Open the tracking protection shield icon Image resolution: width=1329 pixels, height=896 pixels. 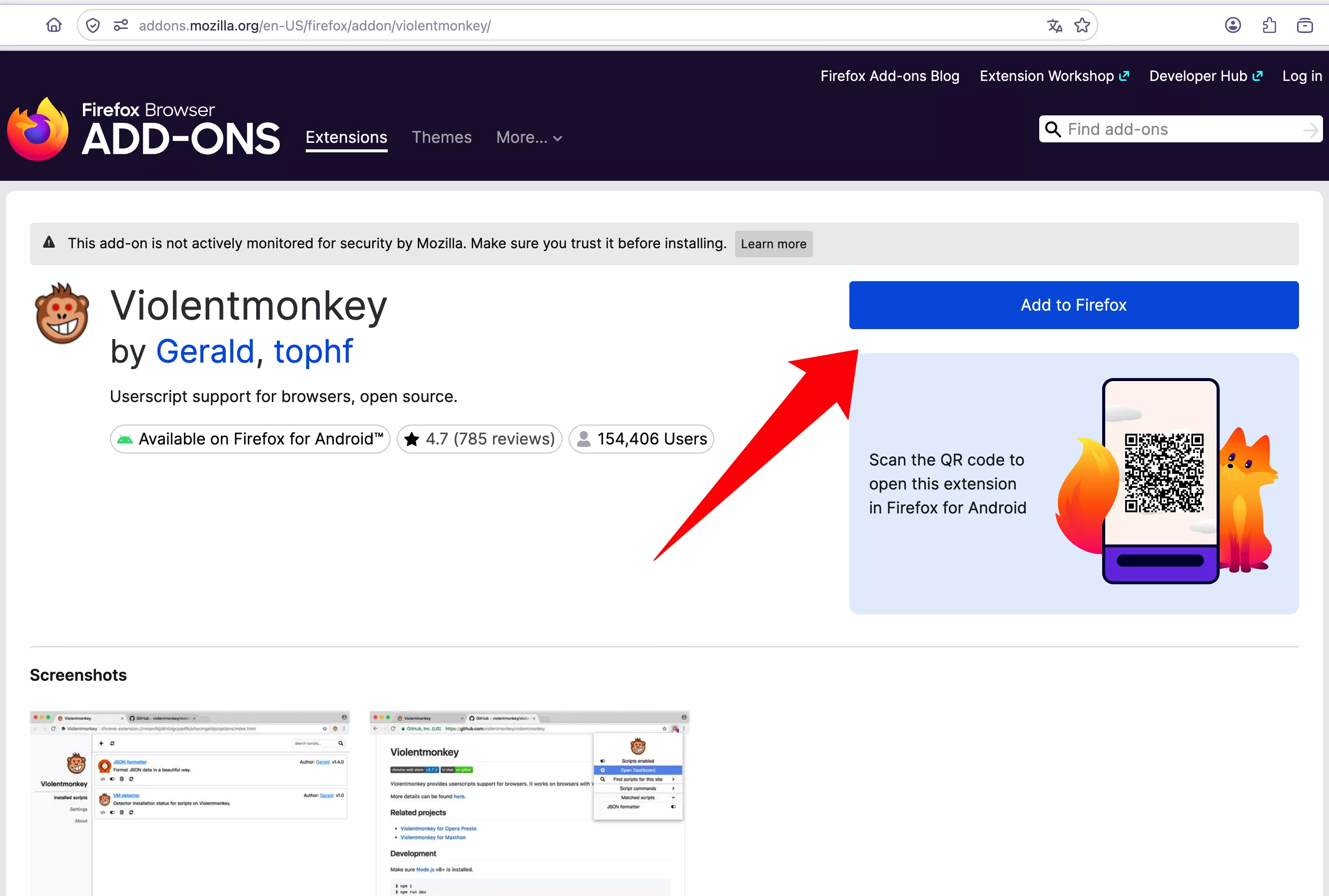[93, 25]
